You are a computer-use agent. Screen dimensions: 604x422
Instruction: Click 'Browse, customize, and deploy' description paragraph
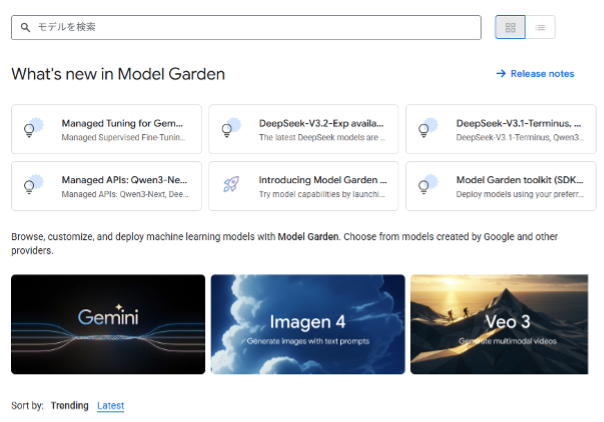pyautogui.click(x=284, y=243)
